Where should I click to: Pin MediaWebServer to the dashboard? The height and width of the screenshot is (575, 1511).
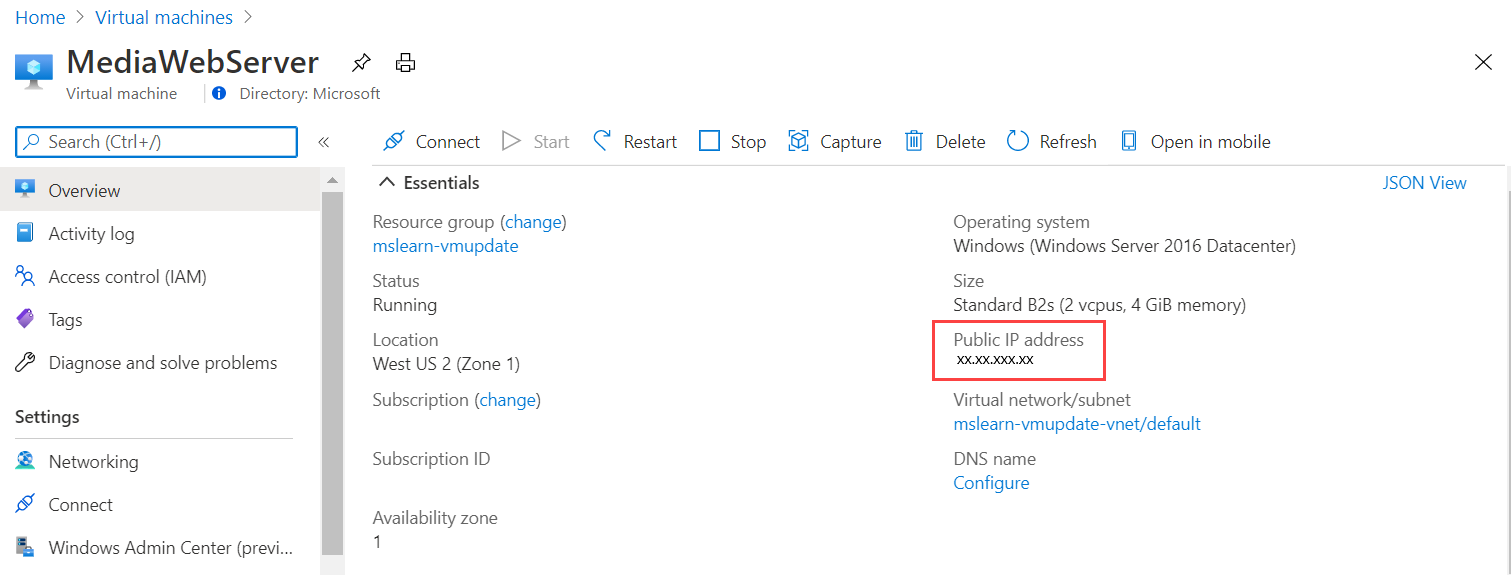pyautogui.click(x=361, y=63)
